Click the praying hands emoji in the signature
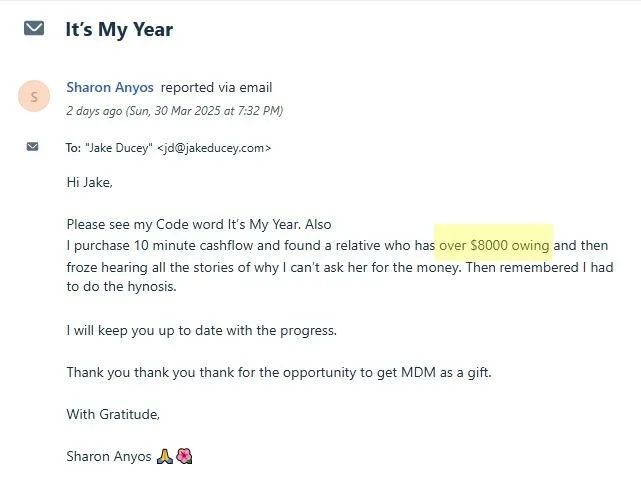 point(165,456)
